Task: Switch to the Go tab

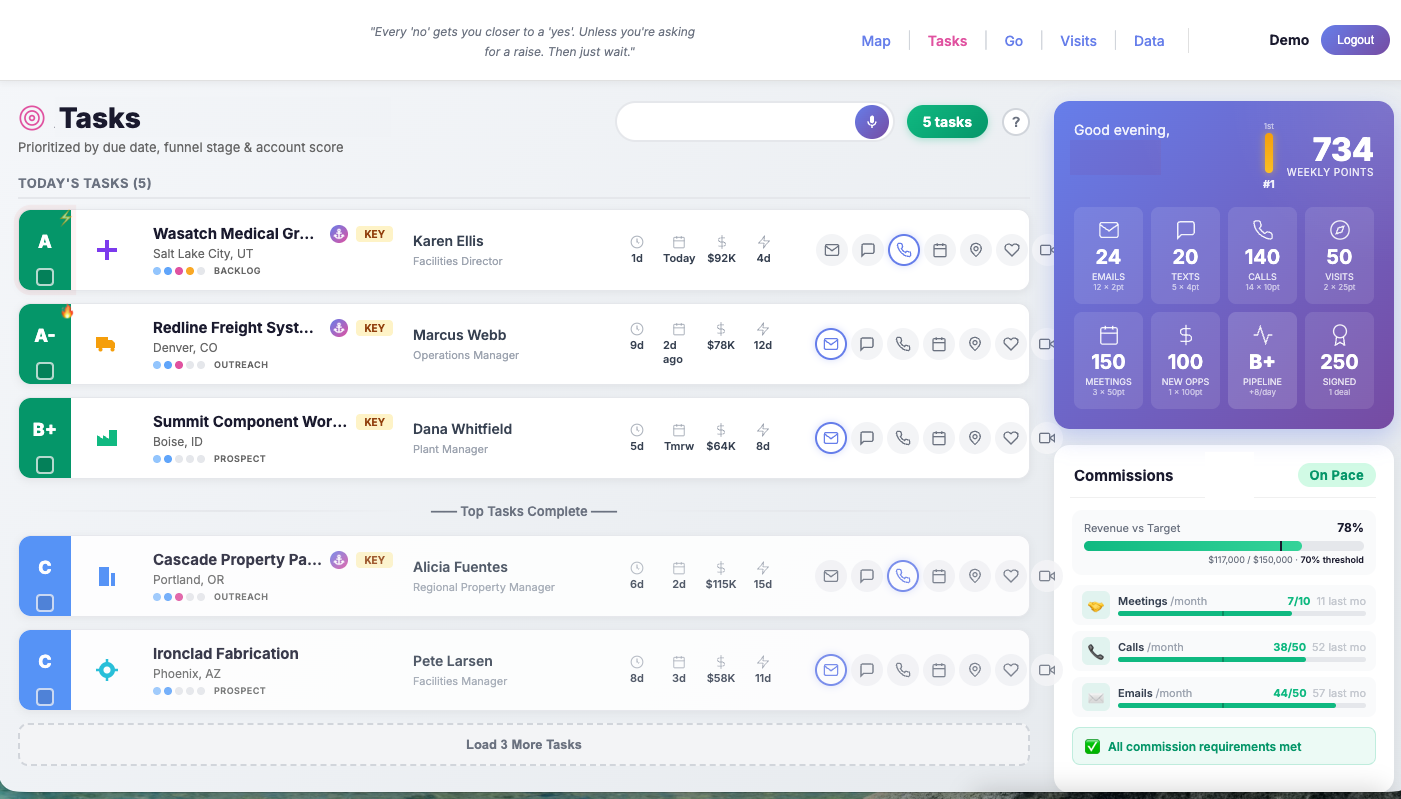Action: point(1014,41)
